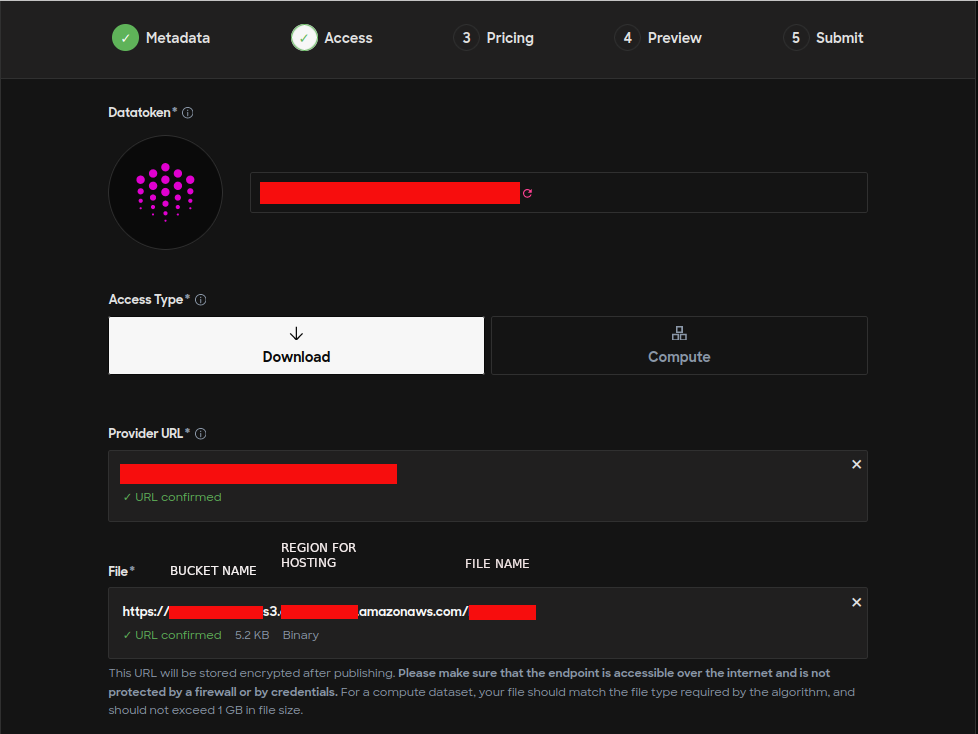Click the Access Type info icon
Viewport: 978px width, 734px height.
coord(200,300)
